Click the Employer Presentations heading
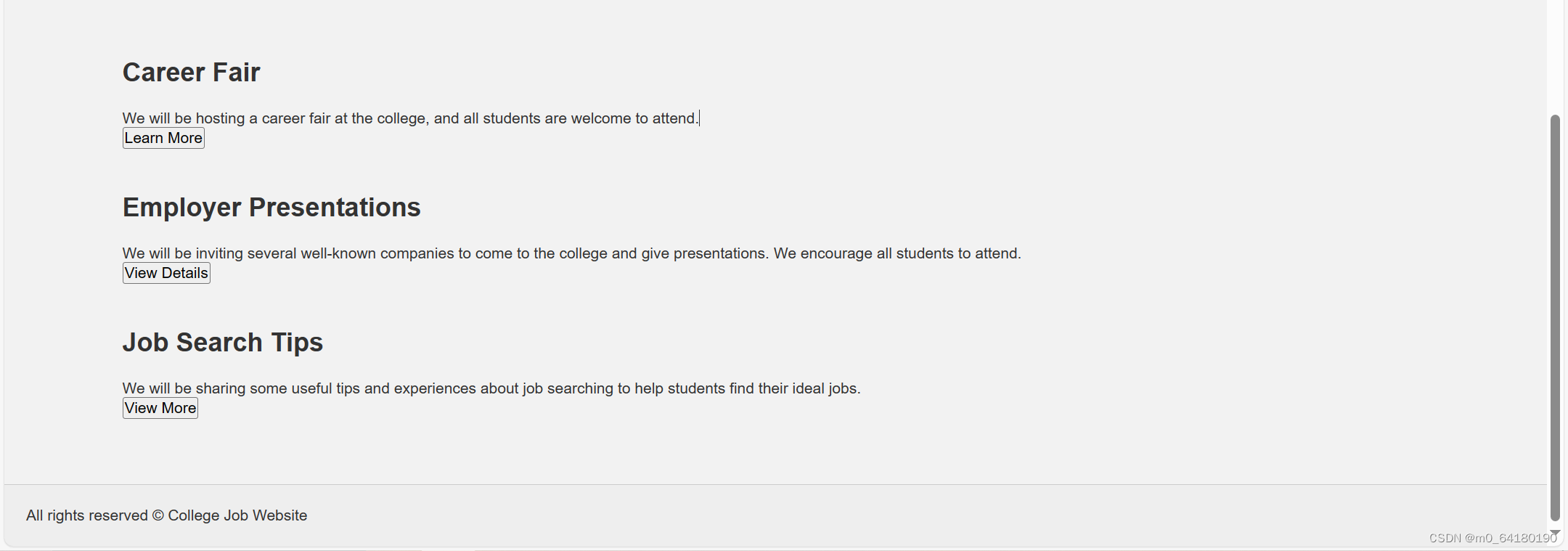This screenshot has height=551, width=1568. tap(271, 208)
